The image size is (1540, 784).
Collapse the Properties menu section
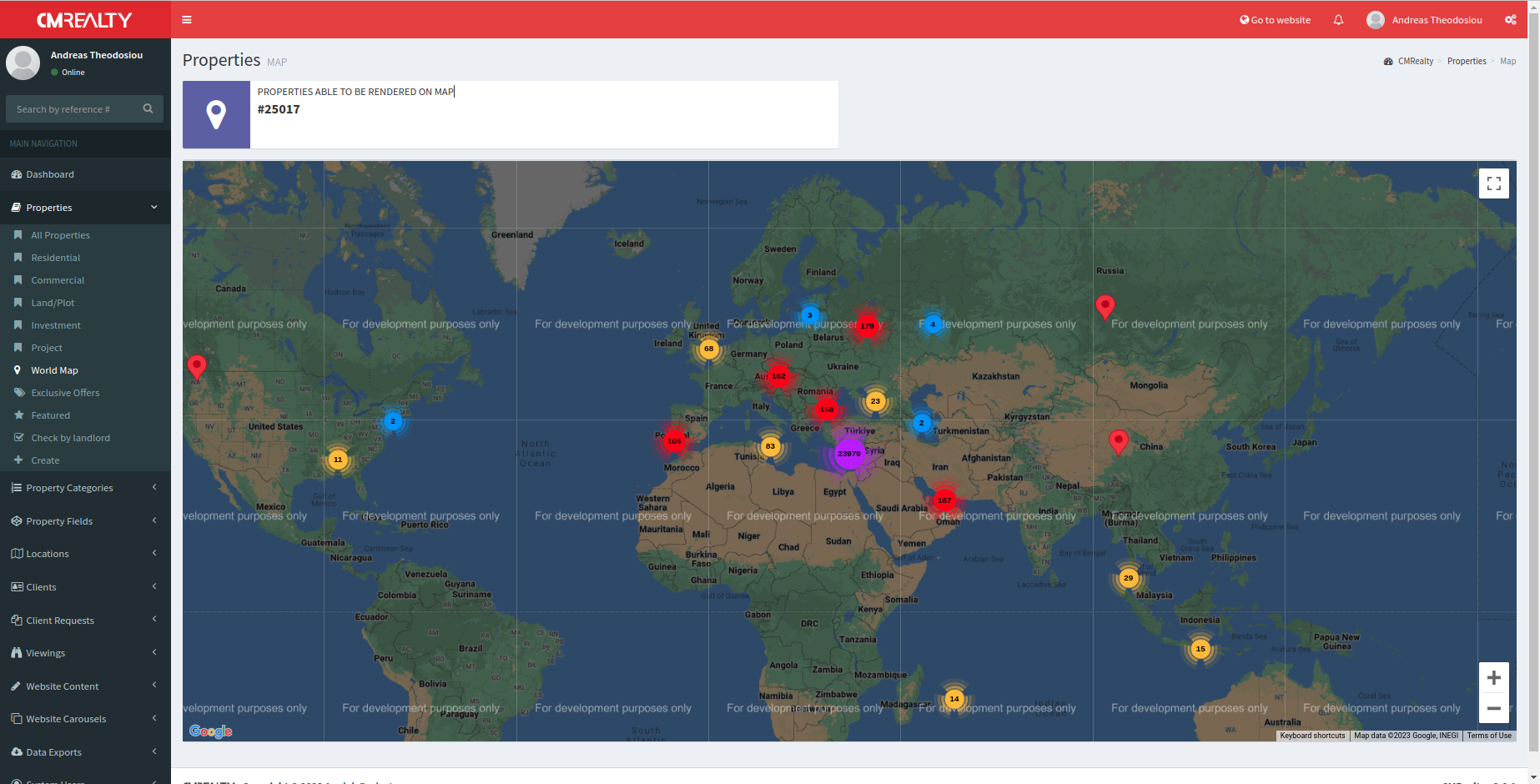pyautogui.click(x=85, y=208)
